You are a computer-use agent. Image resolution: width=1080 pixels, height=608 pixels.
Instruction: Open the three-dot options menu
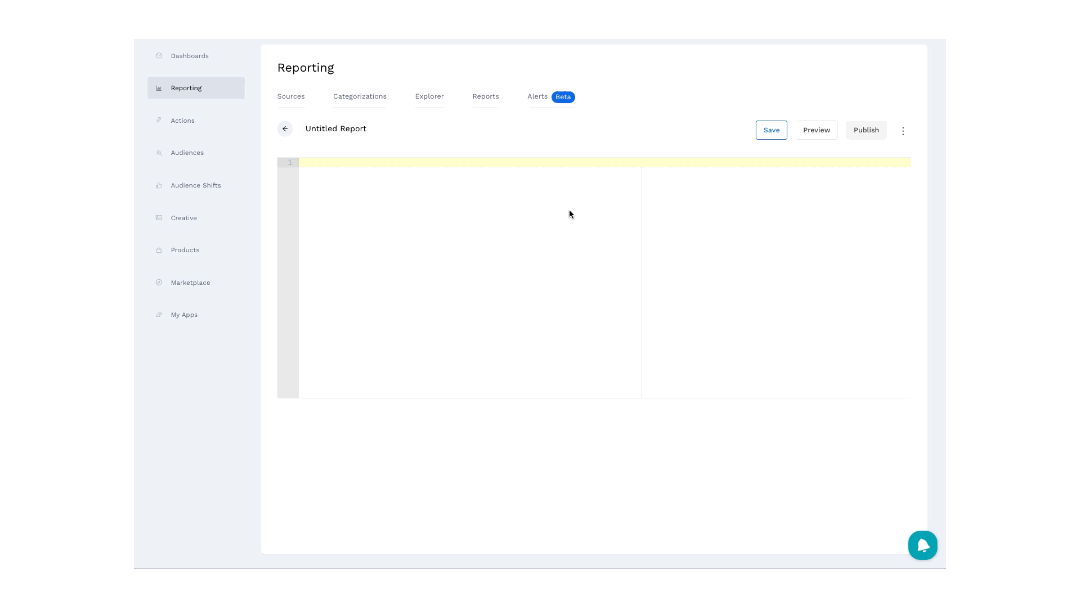903,130
